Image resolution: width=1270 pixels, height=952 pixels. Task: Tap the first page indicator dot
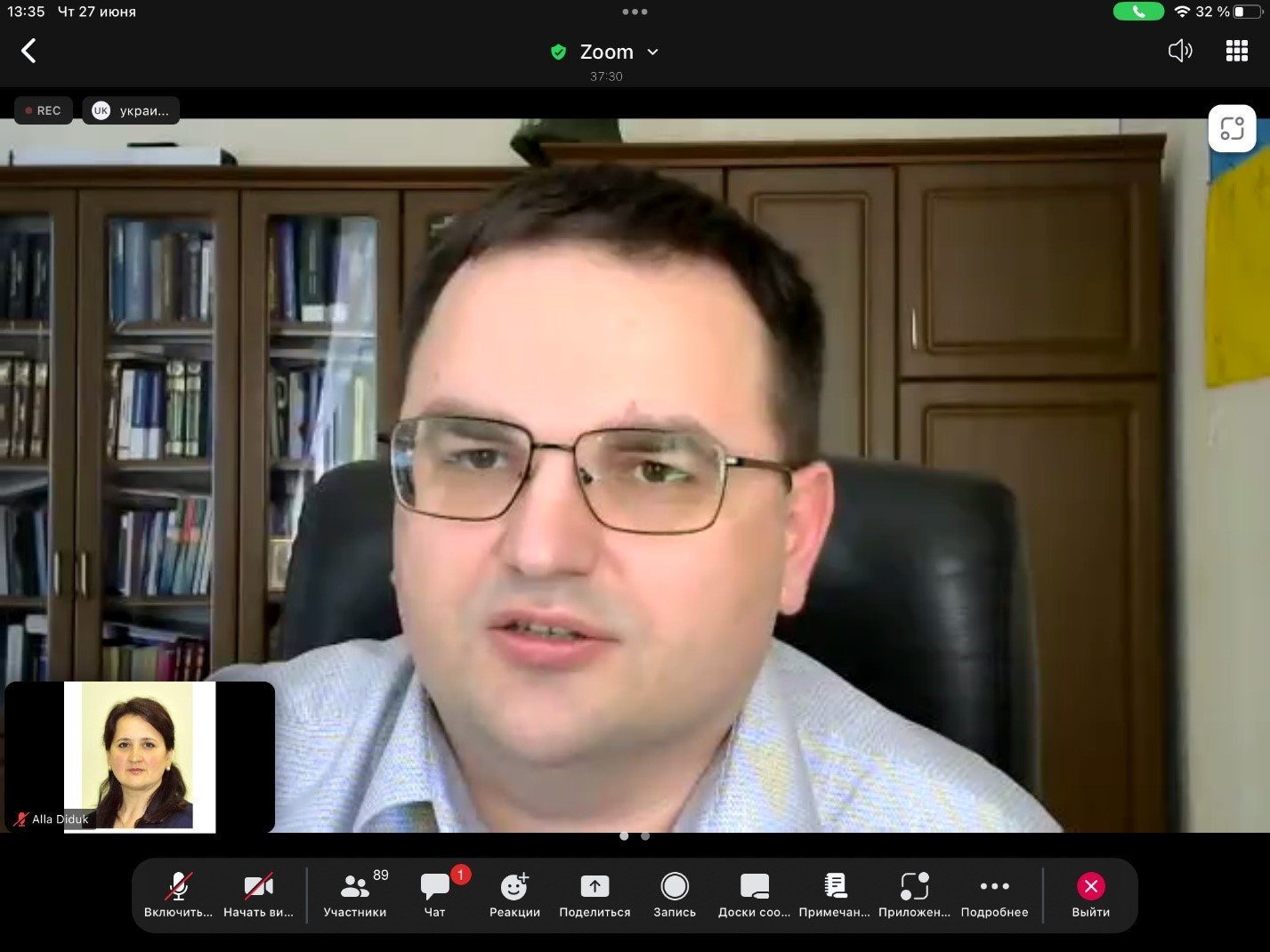point(624,836)
